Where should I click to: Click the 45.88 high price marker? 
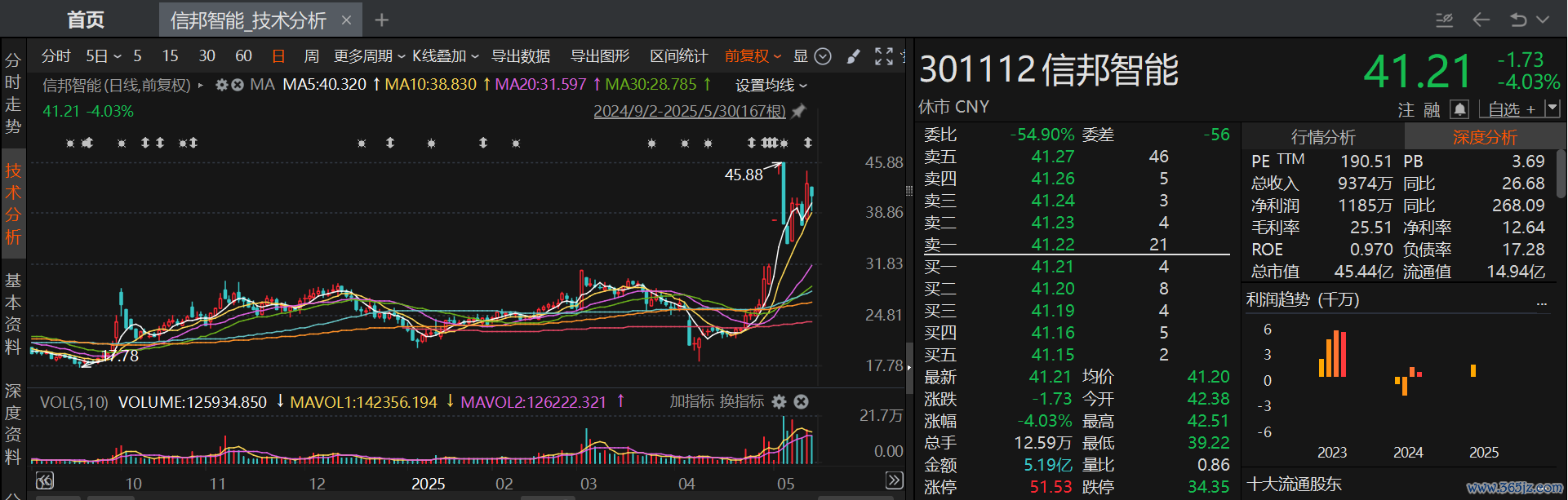coord(744,175)
